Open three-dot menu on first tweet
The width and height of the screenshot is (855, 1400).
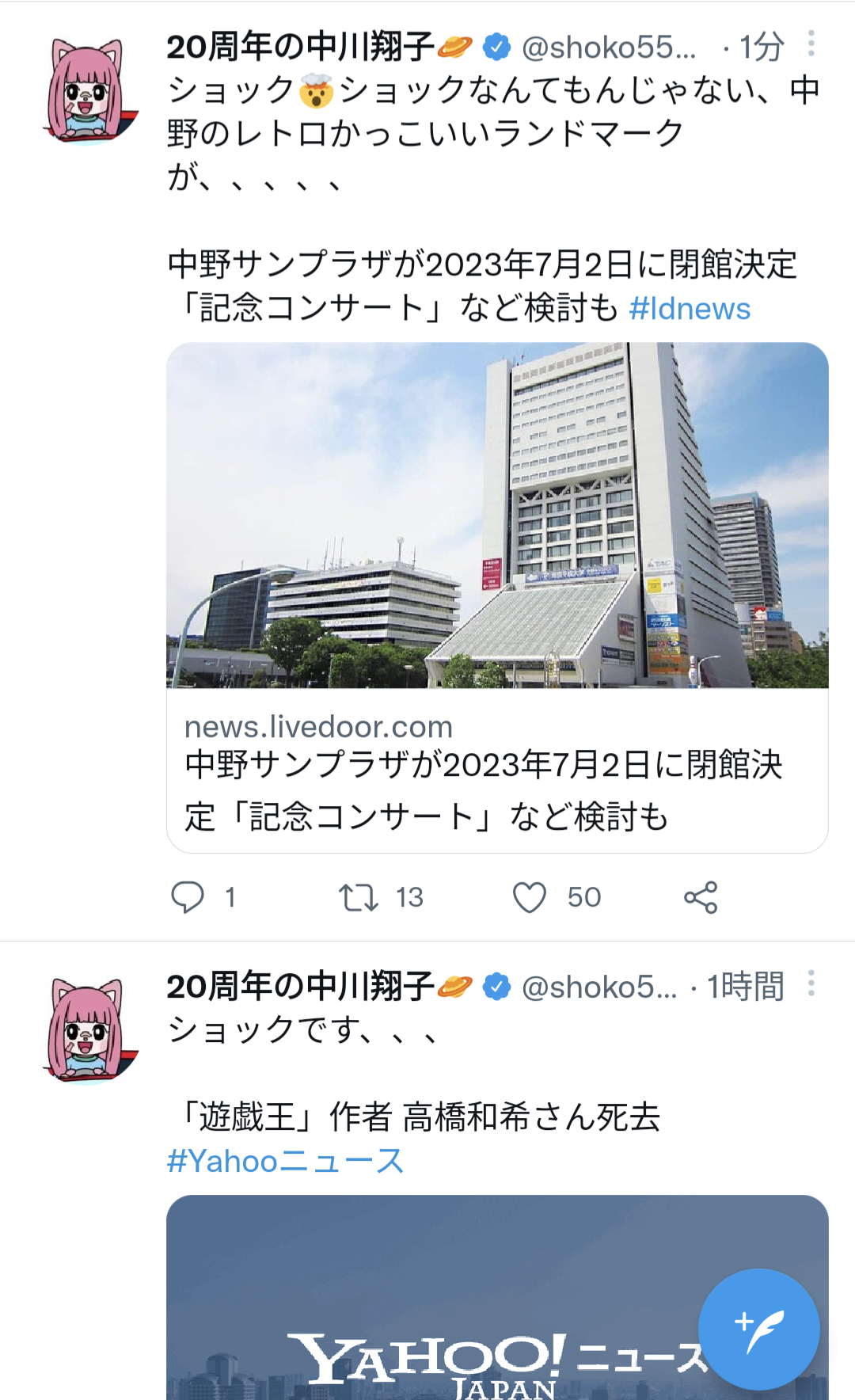click(x=811, y=44)
